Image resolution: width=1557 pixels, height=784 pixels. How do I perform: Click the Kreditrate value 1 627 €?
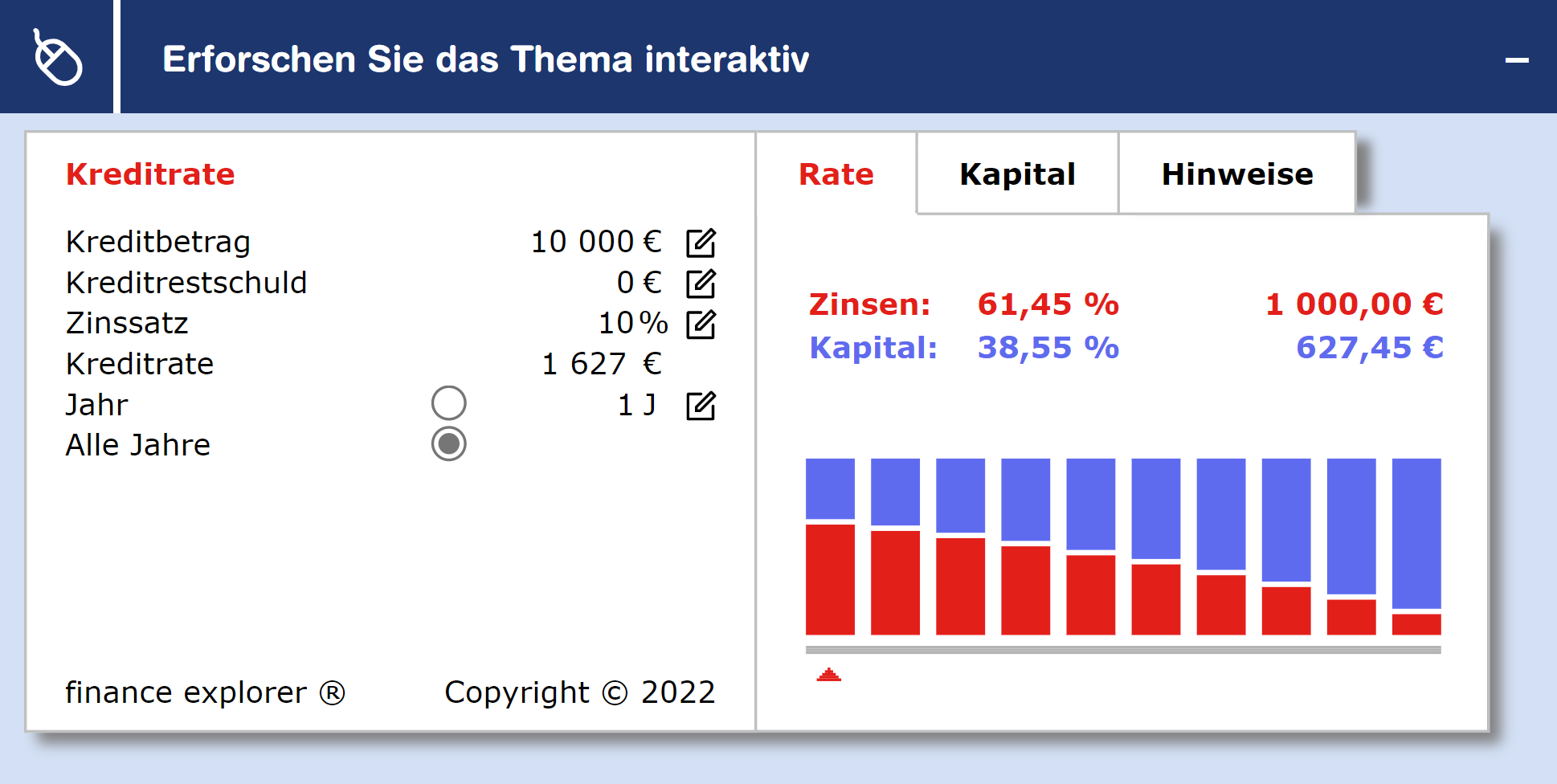tap(602, 364)
